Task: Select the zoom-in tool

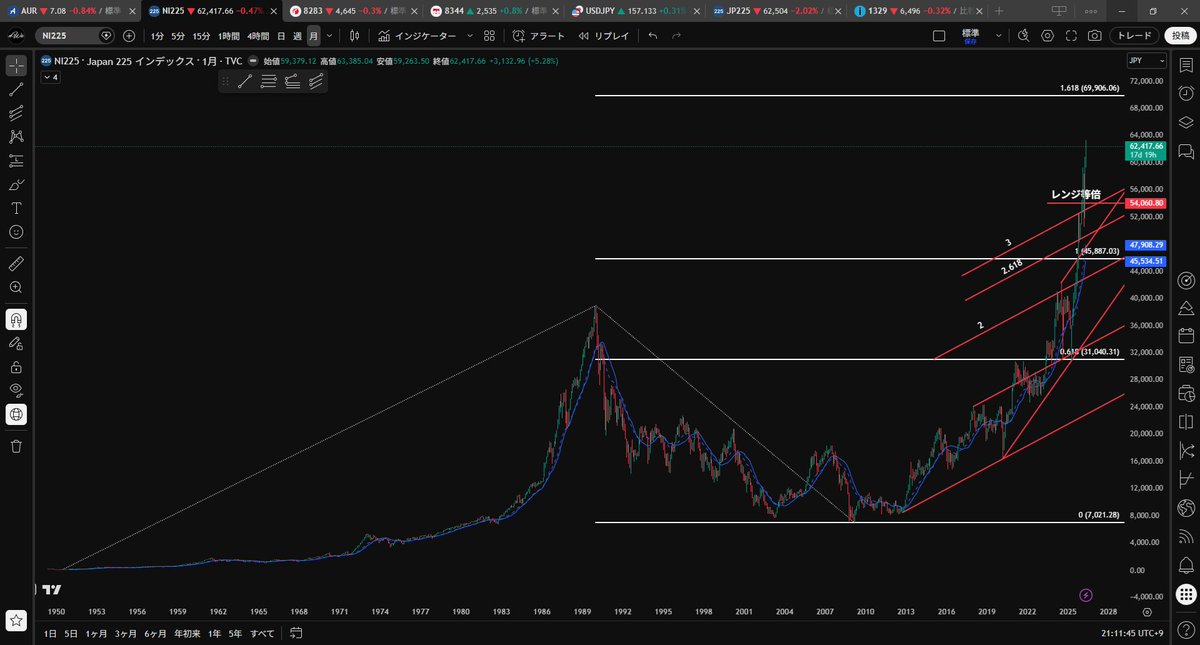Action: [16, 287]
